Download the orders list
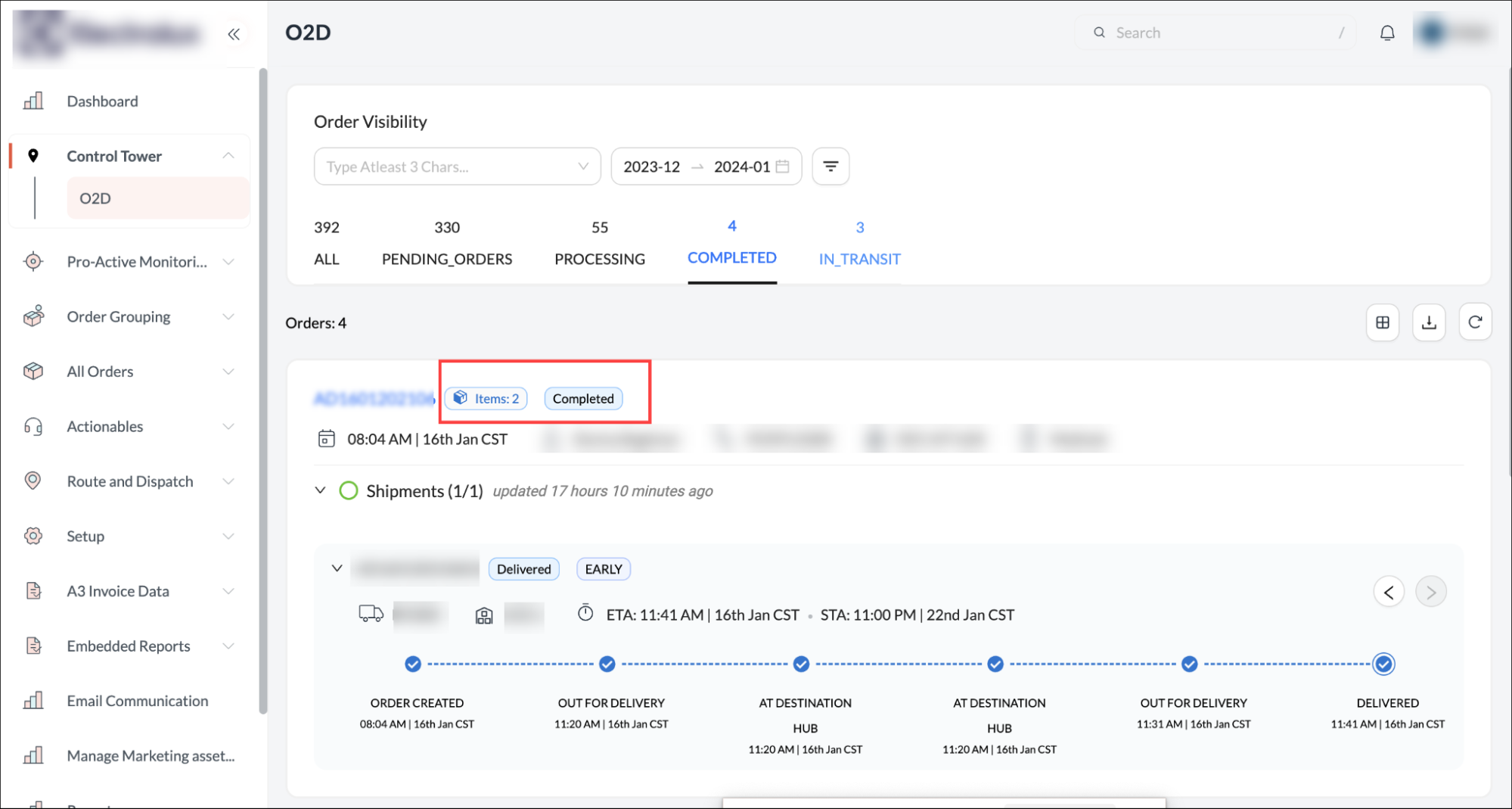This screenshot has width=1512, height=809. coord(1429,322)
